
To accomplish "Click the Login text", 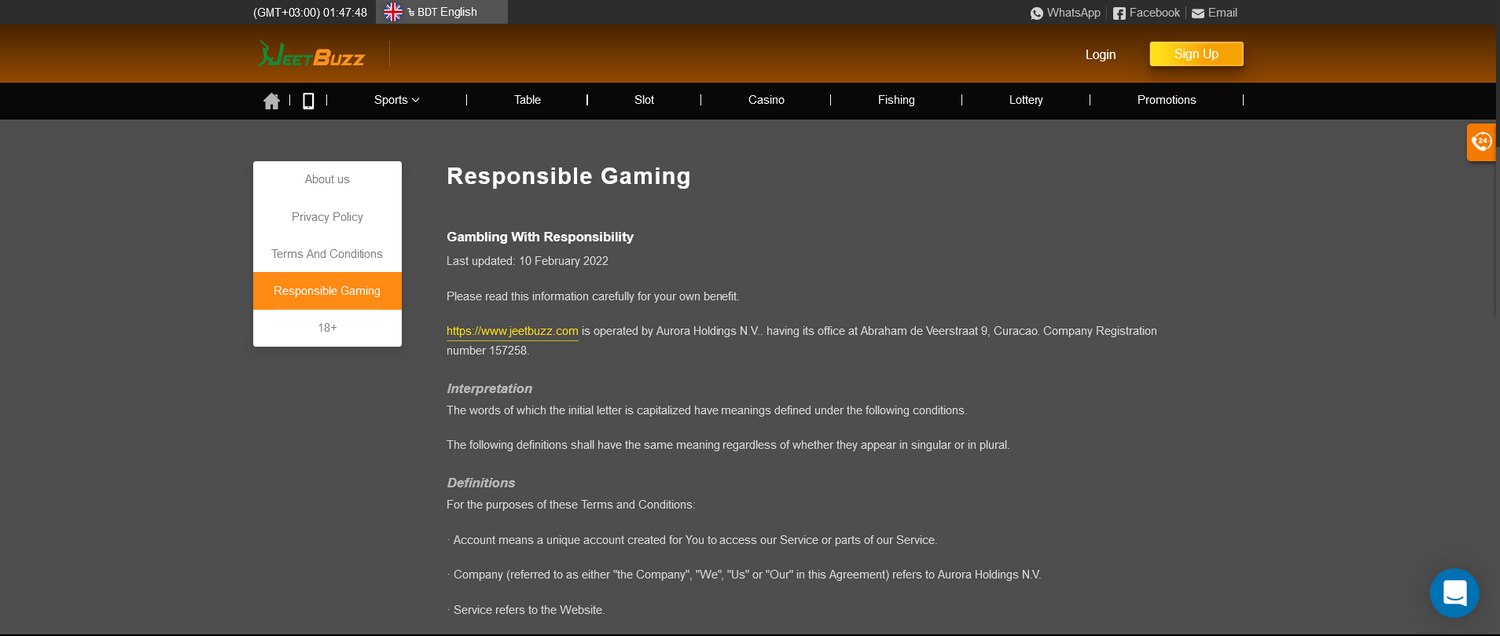I will click(1100, 55).
